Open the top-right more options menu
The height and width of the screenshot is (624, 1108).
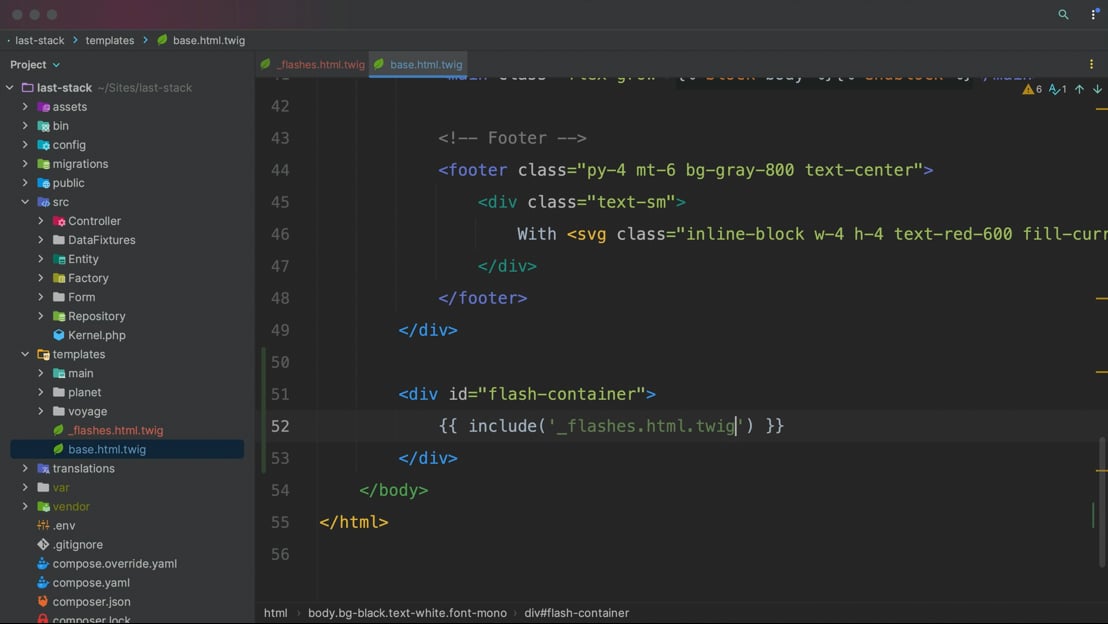tap(1093, 15)
